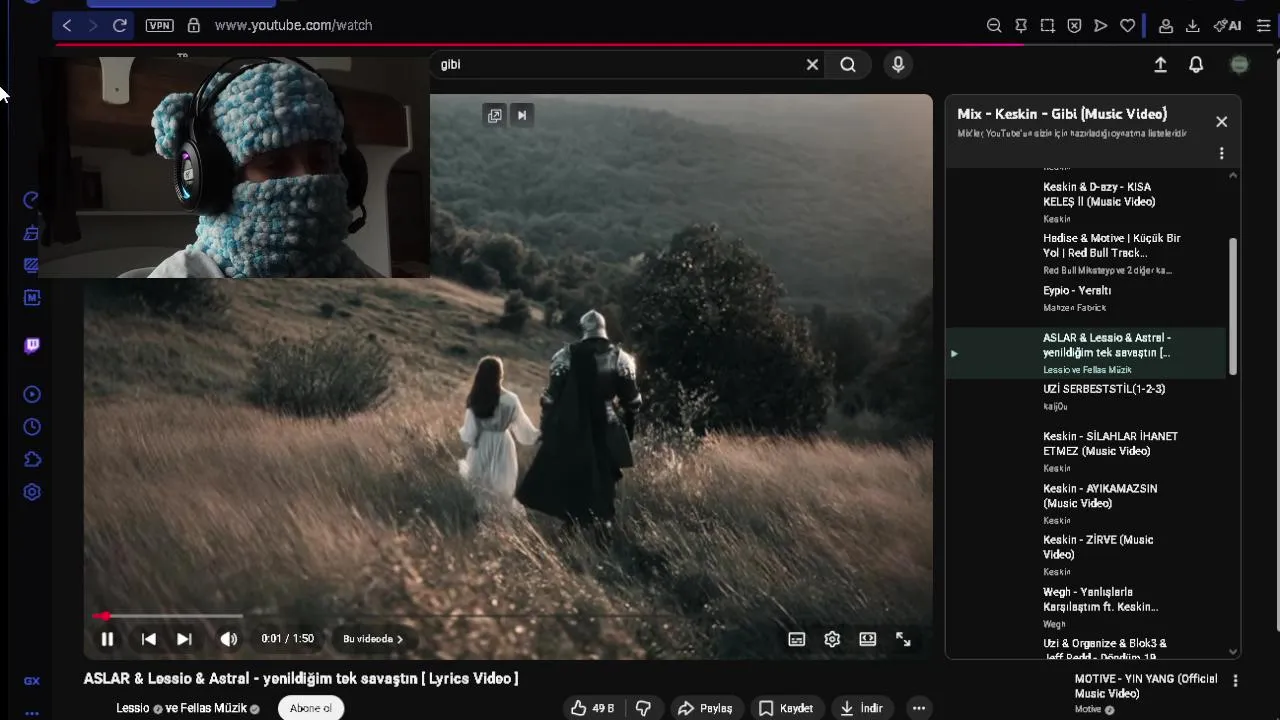The width and height of the screenshot is (1280, 720).
Task: Toggle subtitles on the player
Action: 797,640
